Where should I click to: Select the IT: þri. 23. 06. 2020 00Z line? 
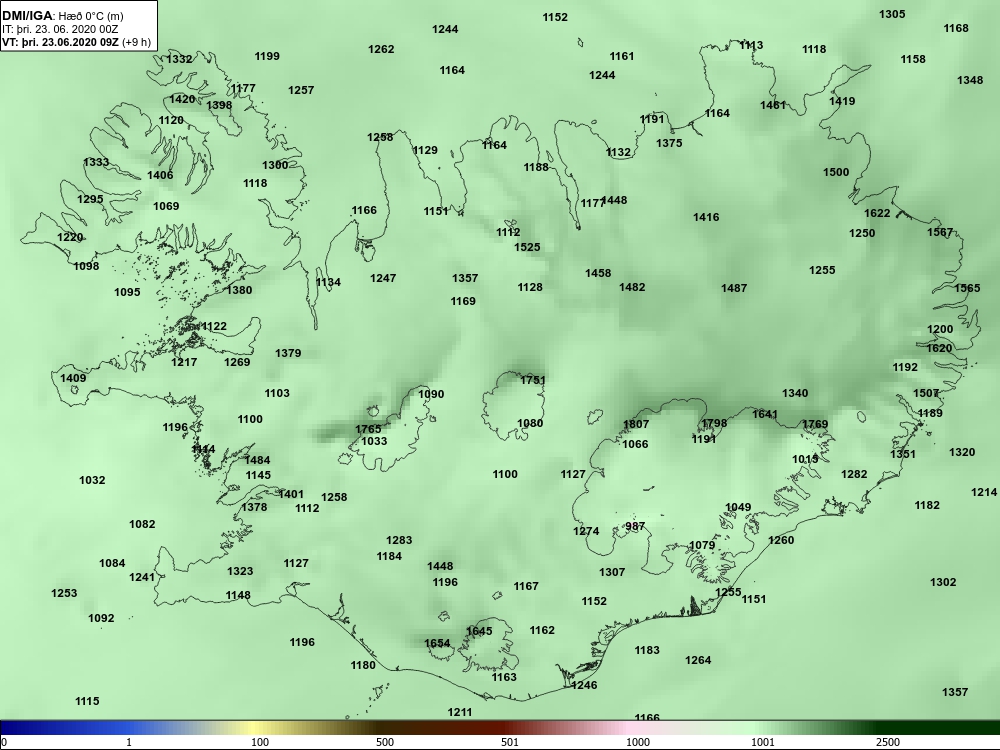[x=59, y=29]
